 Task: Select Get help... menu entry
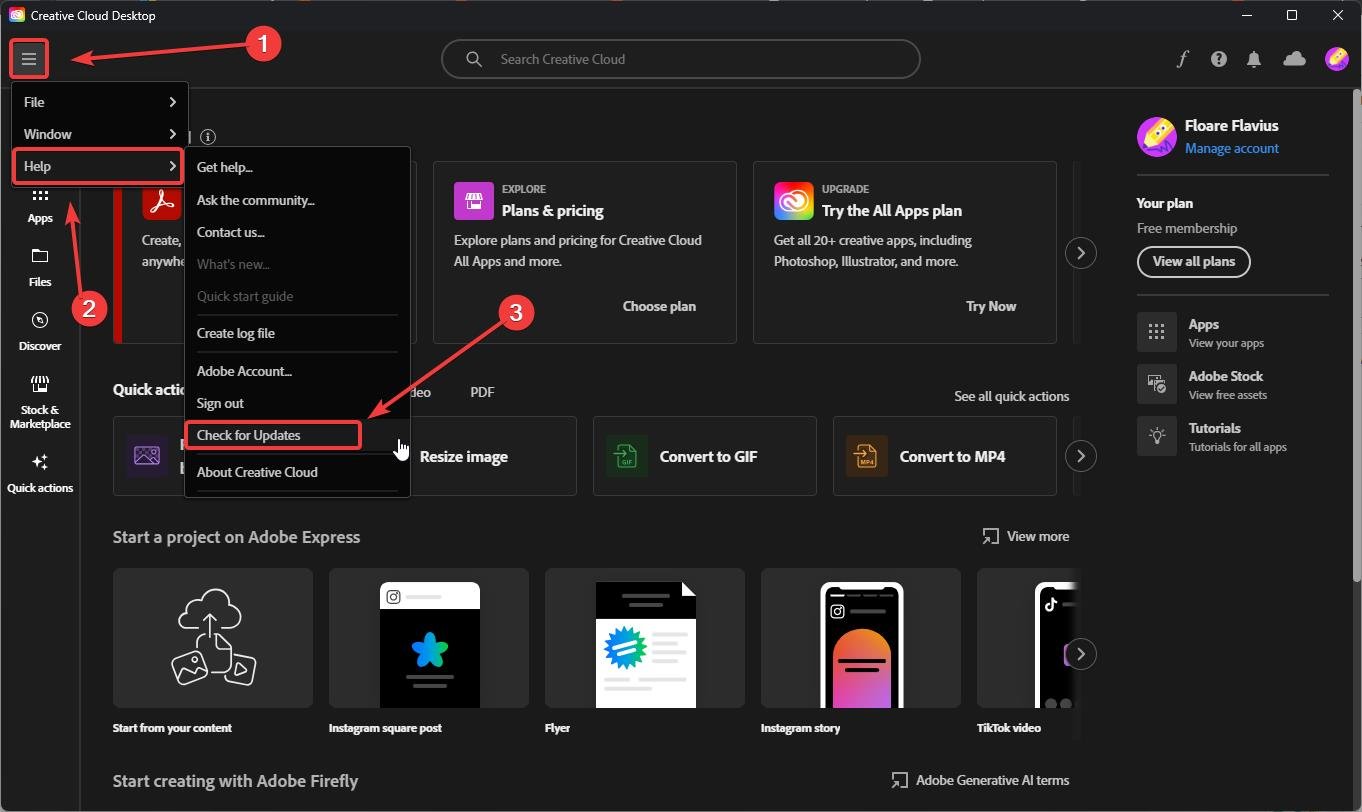point(297,167)
